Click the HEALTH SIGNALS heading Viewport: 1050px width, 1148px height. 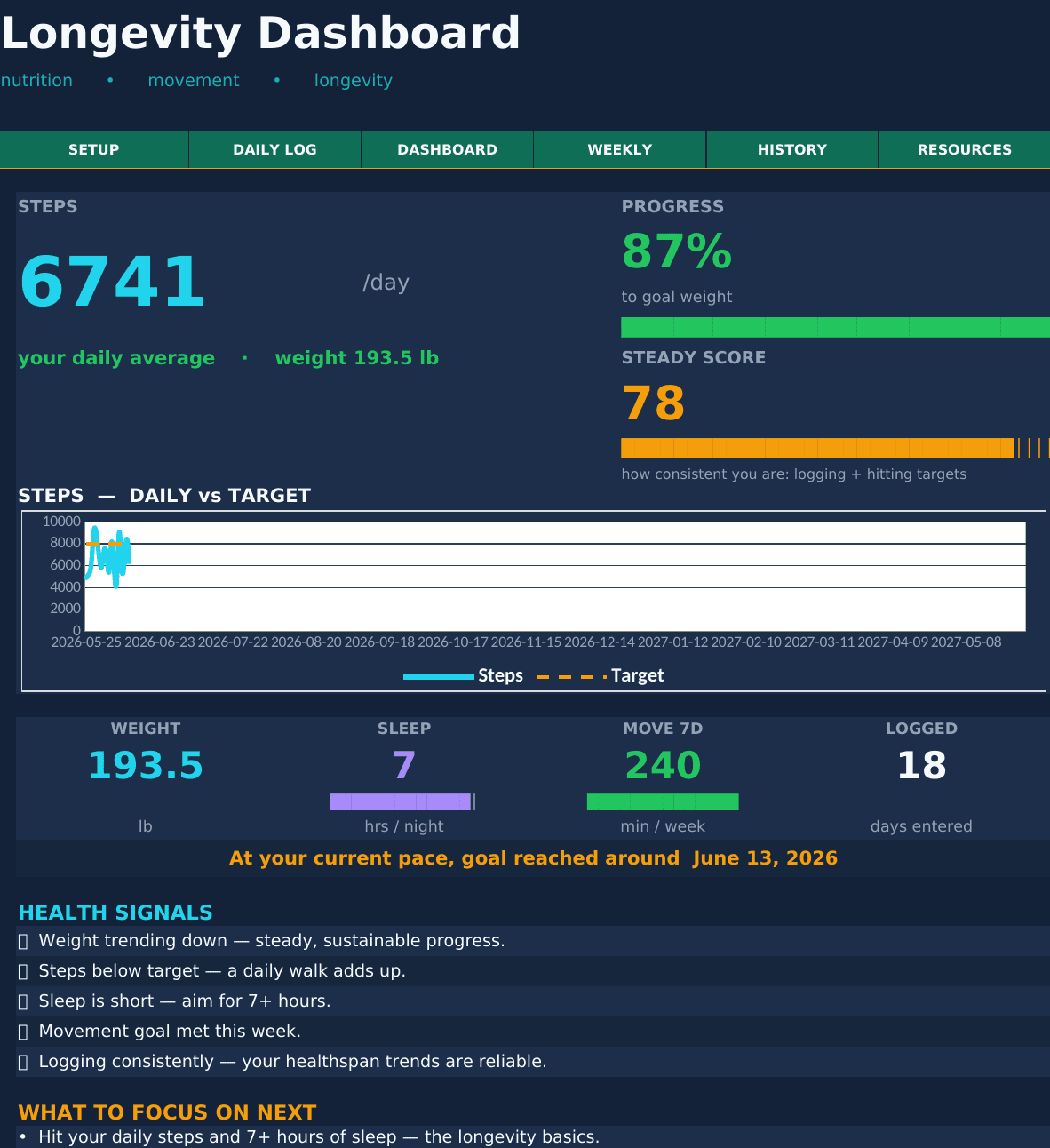[x=115, y=913]
